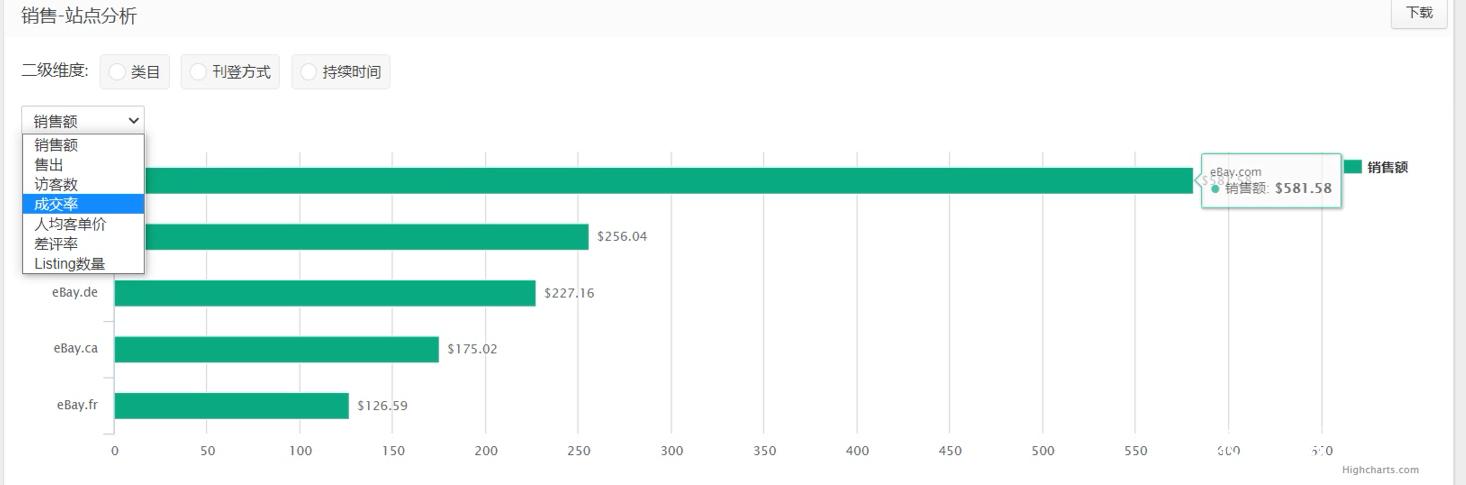The image size is (1466, 485).
Task: Open the Highcharts.com credit link
Action: [x=1380, y=470]
